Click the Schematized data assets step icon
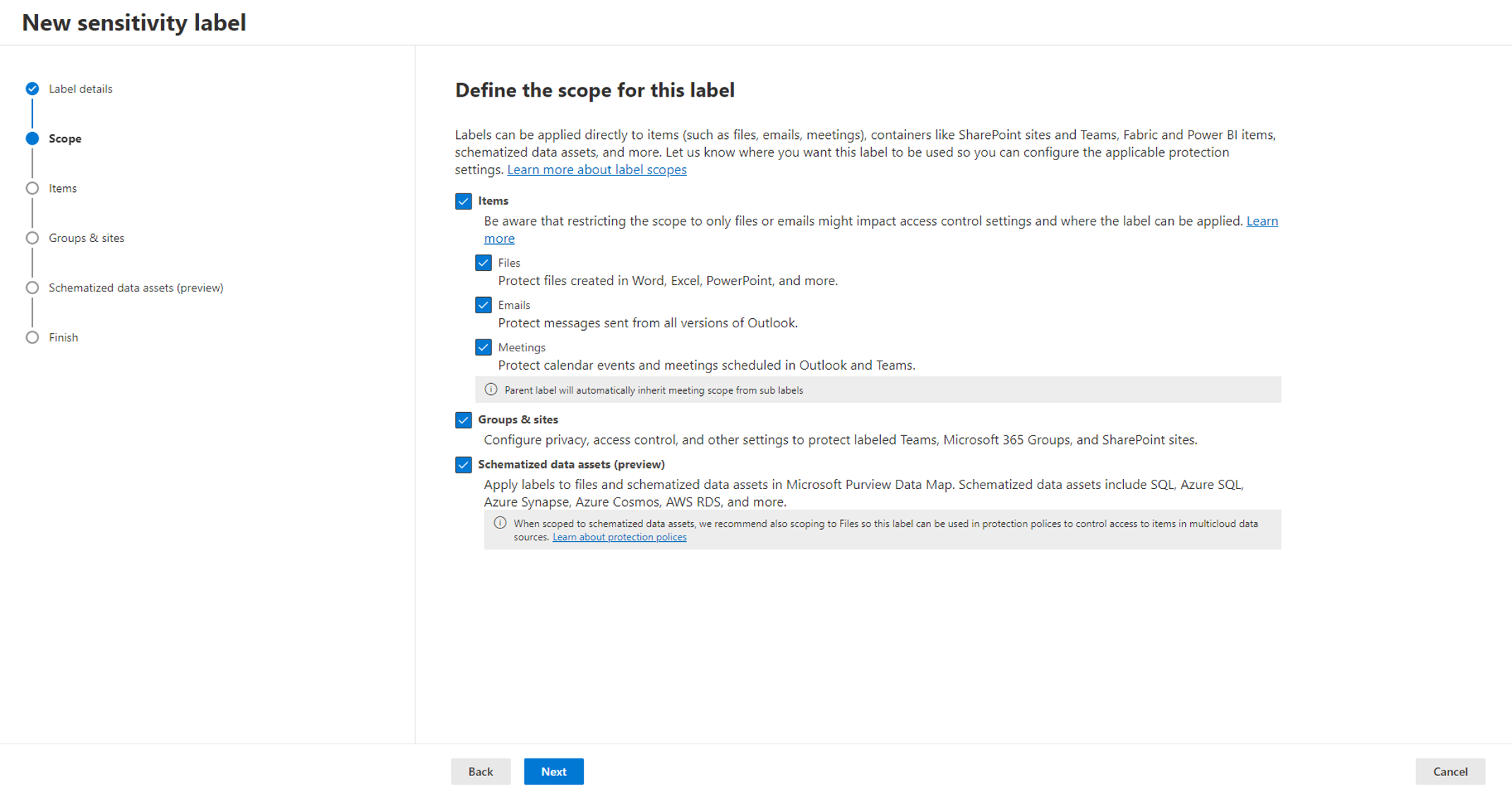The width and height of the screenshot is (1512, 793). pyautogui.click(x=32, y=287)
